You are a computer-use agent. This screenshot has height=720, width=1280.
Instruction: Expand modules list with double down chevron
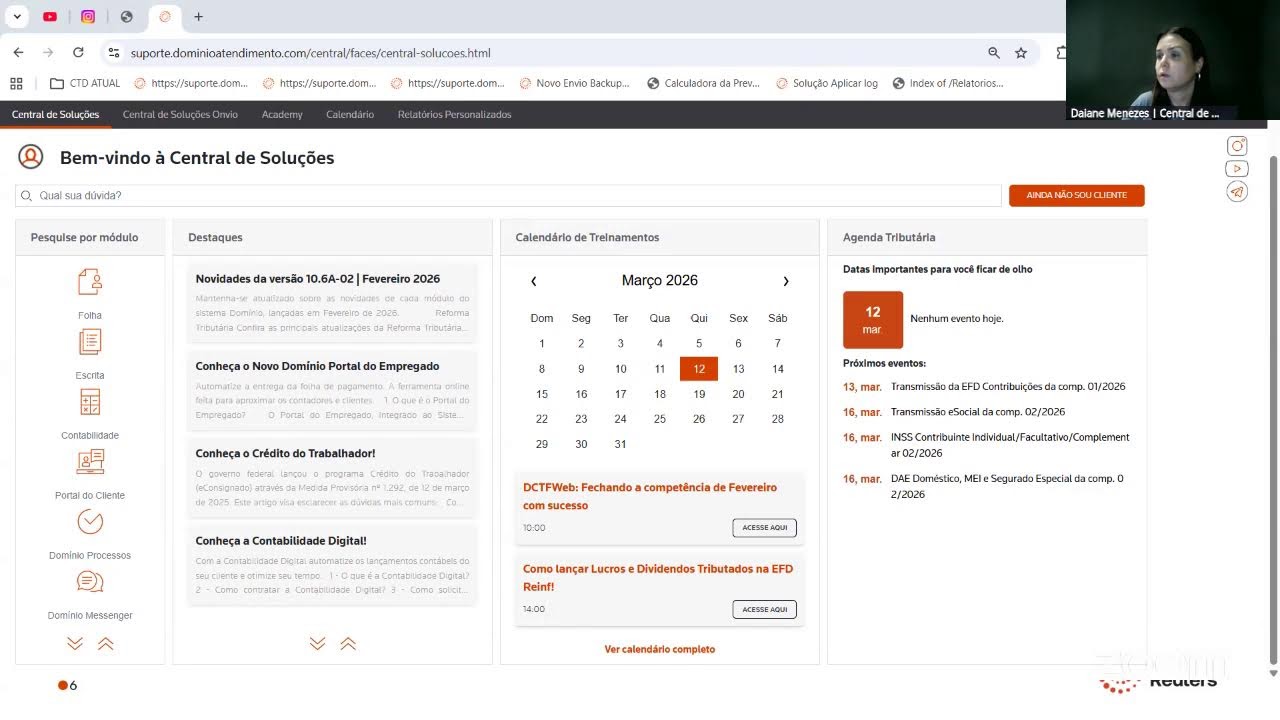click(x=75, y=644)
